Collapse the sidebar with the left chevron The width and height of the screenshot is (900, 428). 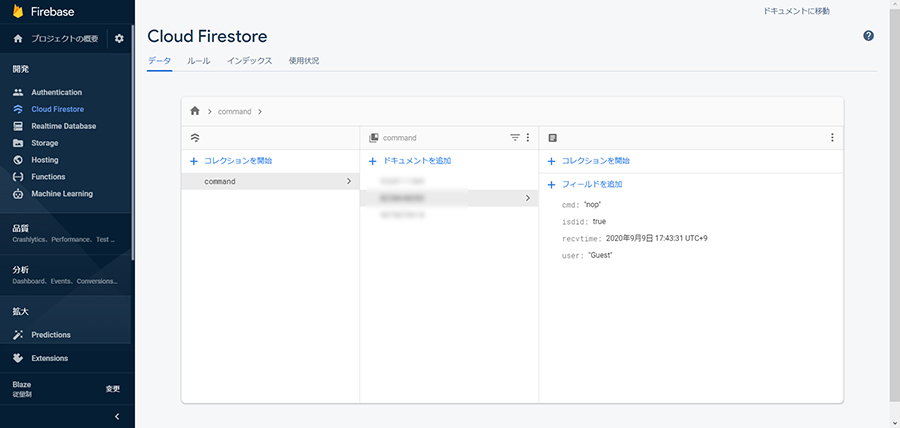[117, 417]
